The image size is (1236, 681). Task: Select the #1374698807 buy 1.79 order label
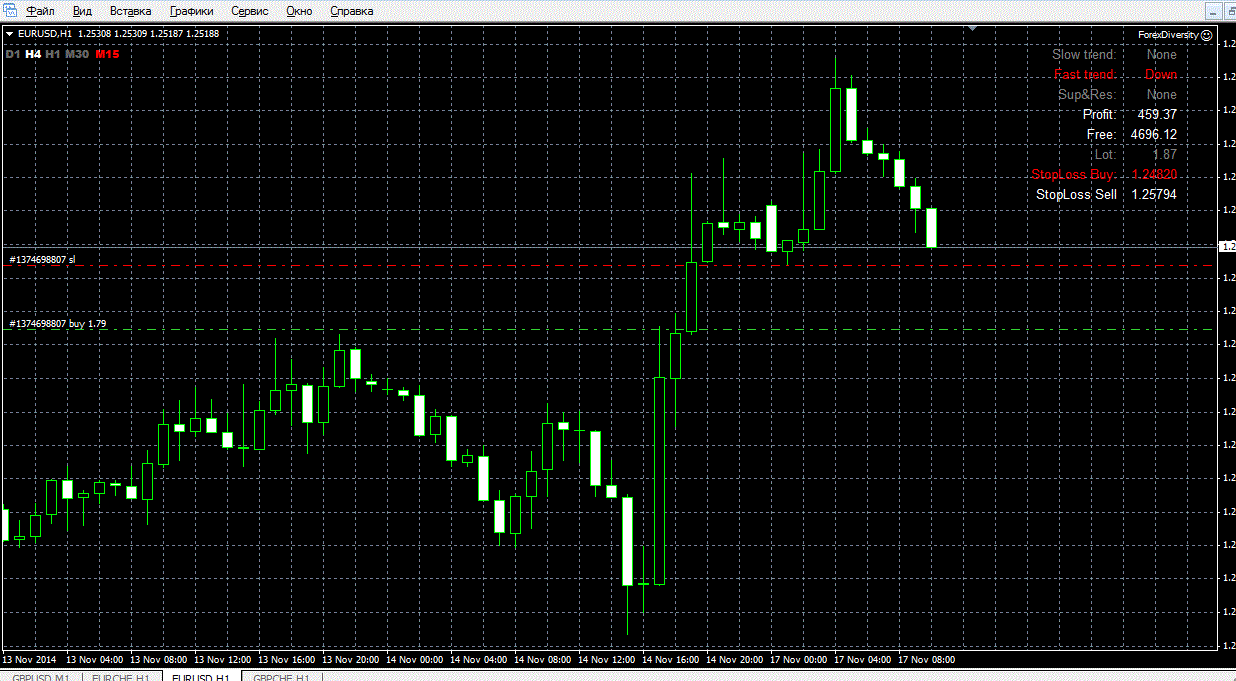[x=58, y=324]
